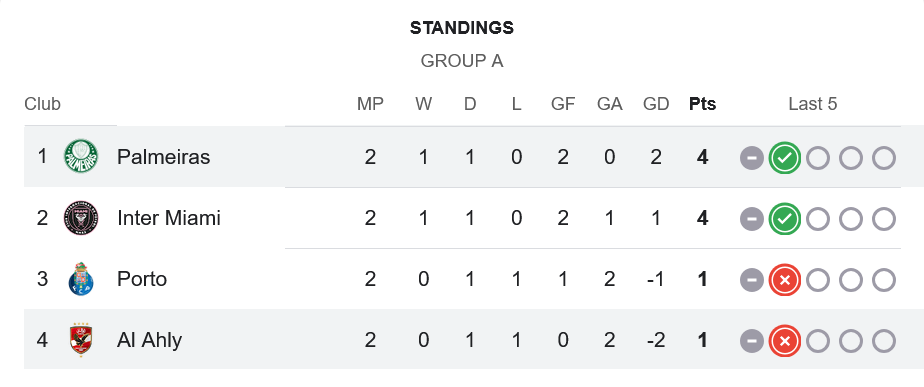Image resolution: width=924 pixels, height=387 pixels.
Task: Open the Inter Miami team name link
Action: 169,219
